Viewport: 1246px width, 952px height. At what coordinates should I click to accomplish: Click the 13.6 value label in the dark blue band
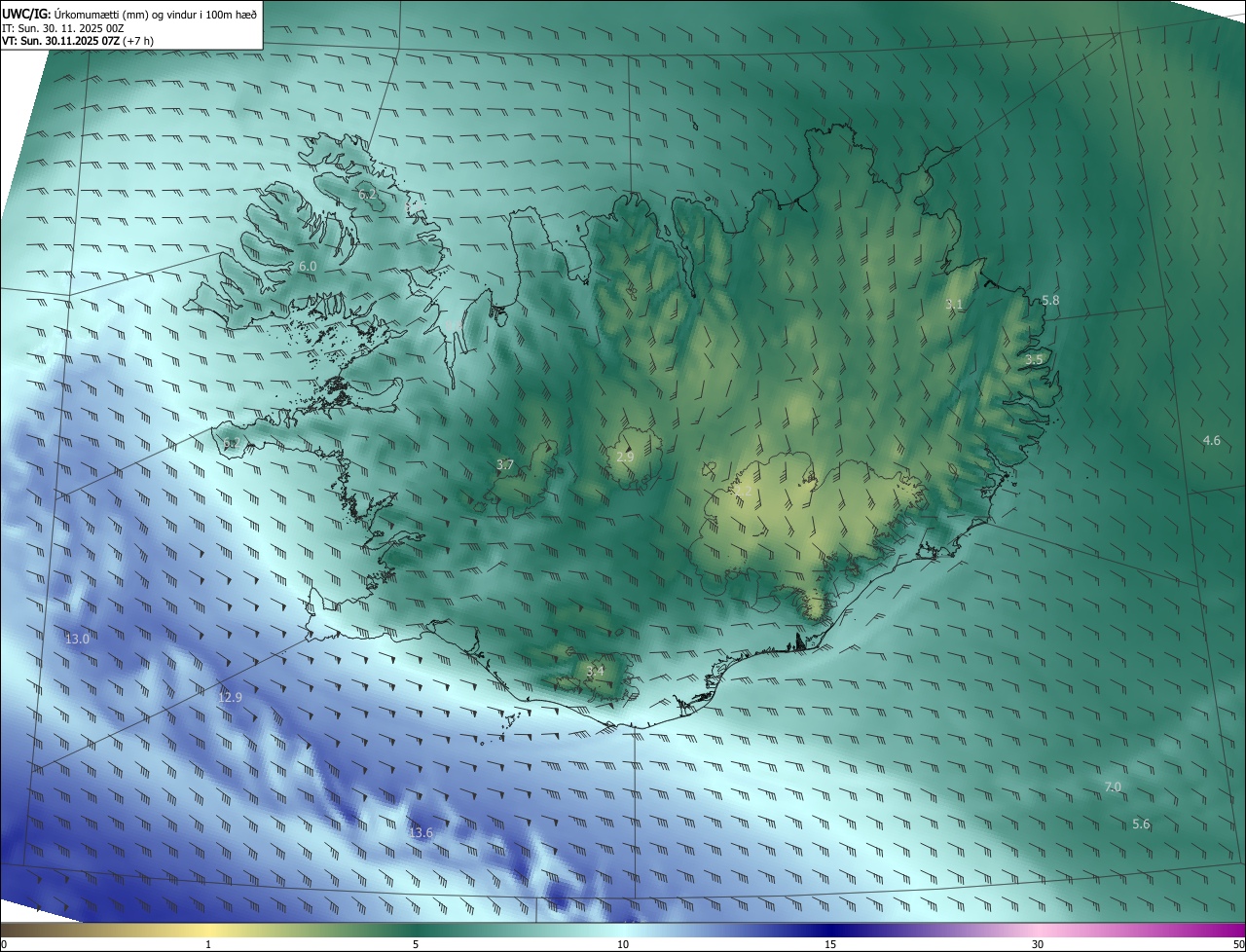coord(421,832)
